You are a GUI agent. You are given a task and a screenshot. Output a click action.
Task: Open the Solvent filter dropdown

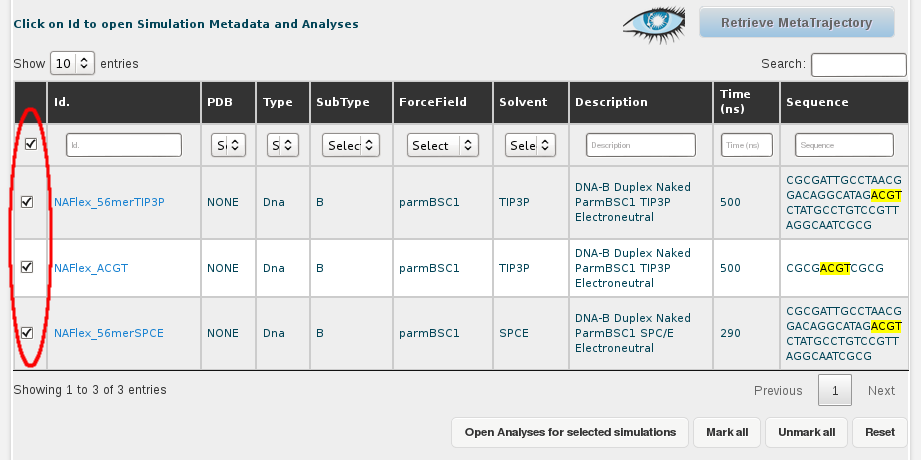click(529, 146)
